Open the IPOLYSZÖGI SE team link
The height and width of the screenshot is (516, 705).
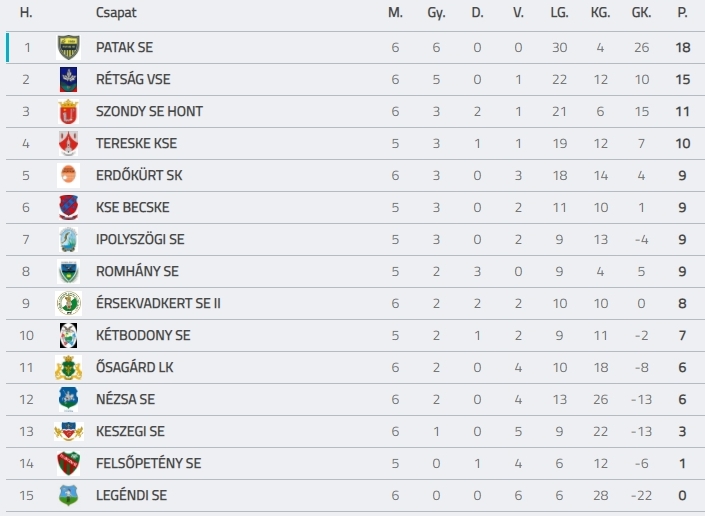tap(140, 239)
